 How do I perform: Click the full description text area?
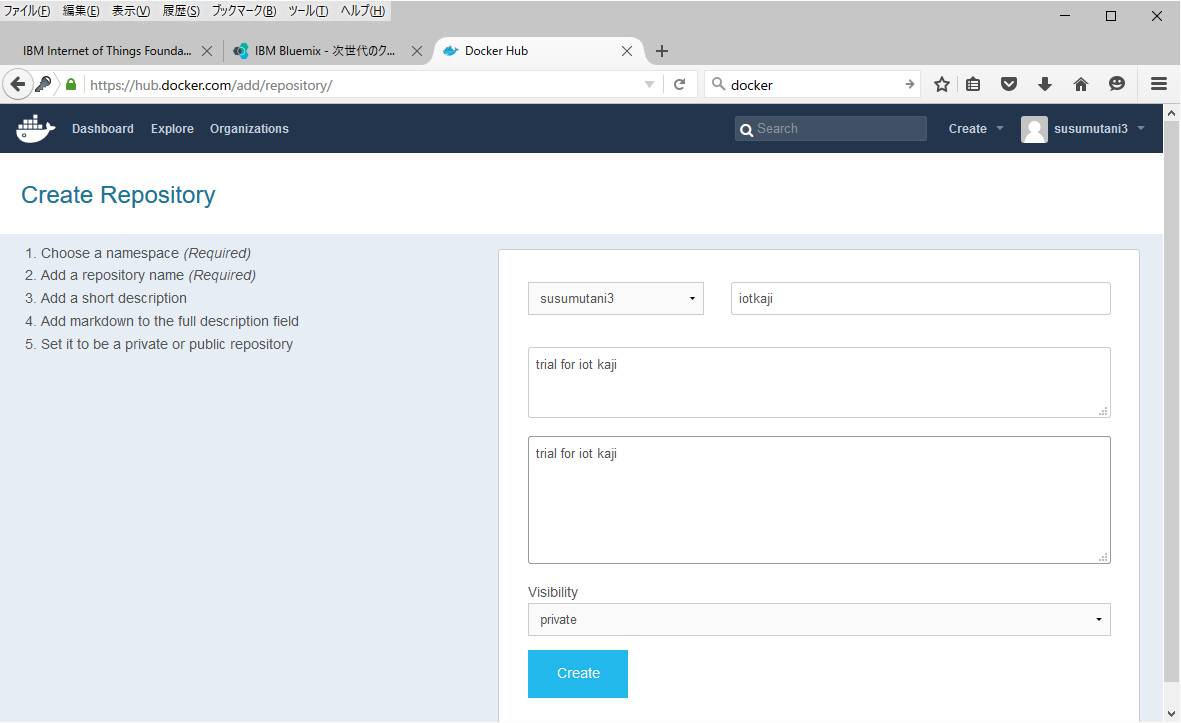(819, 500)
